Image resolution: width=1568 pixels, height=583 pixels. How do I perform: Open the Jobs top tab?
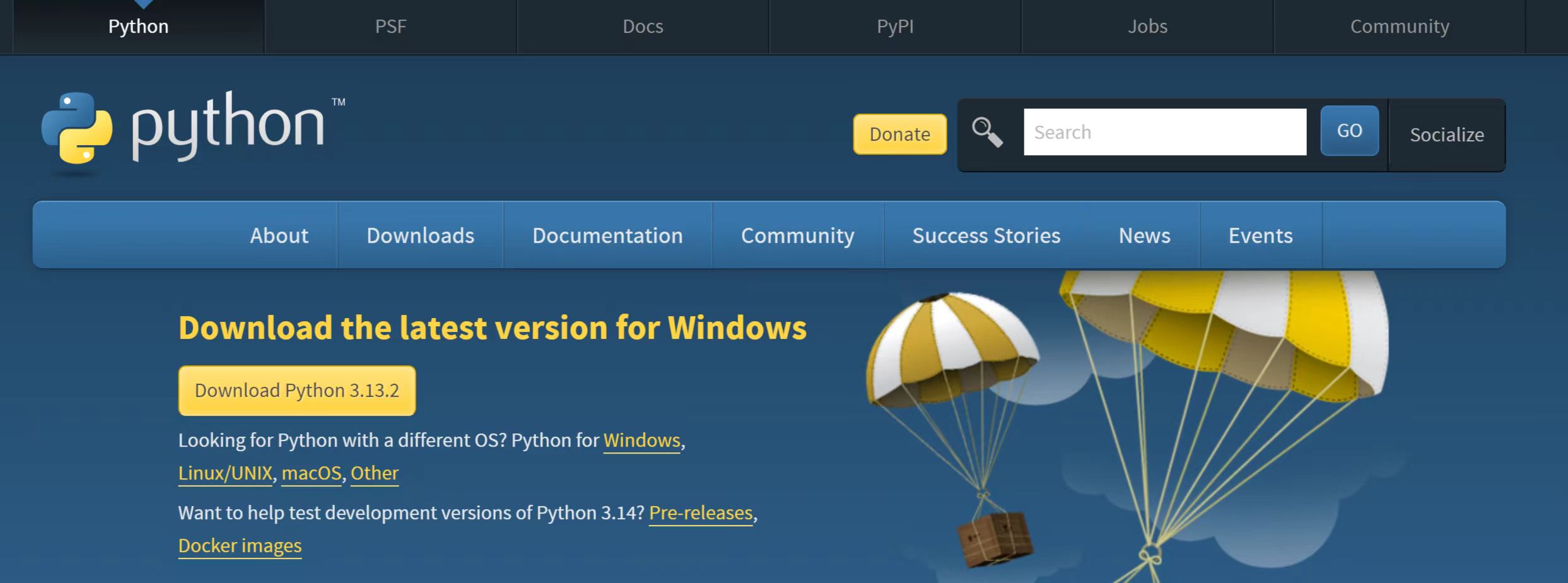[1148, 26]
